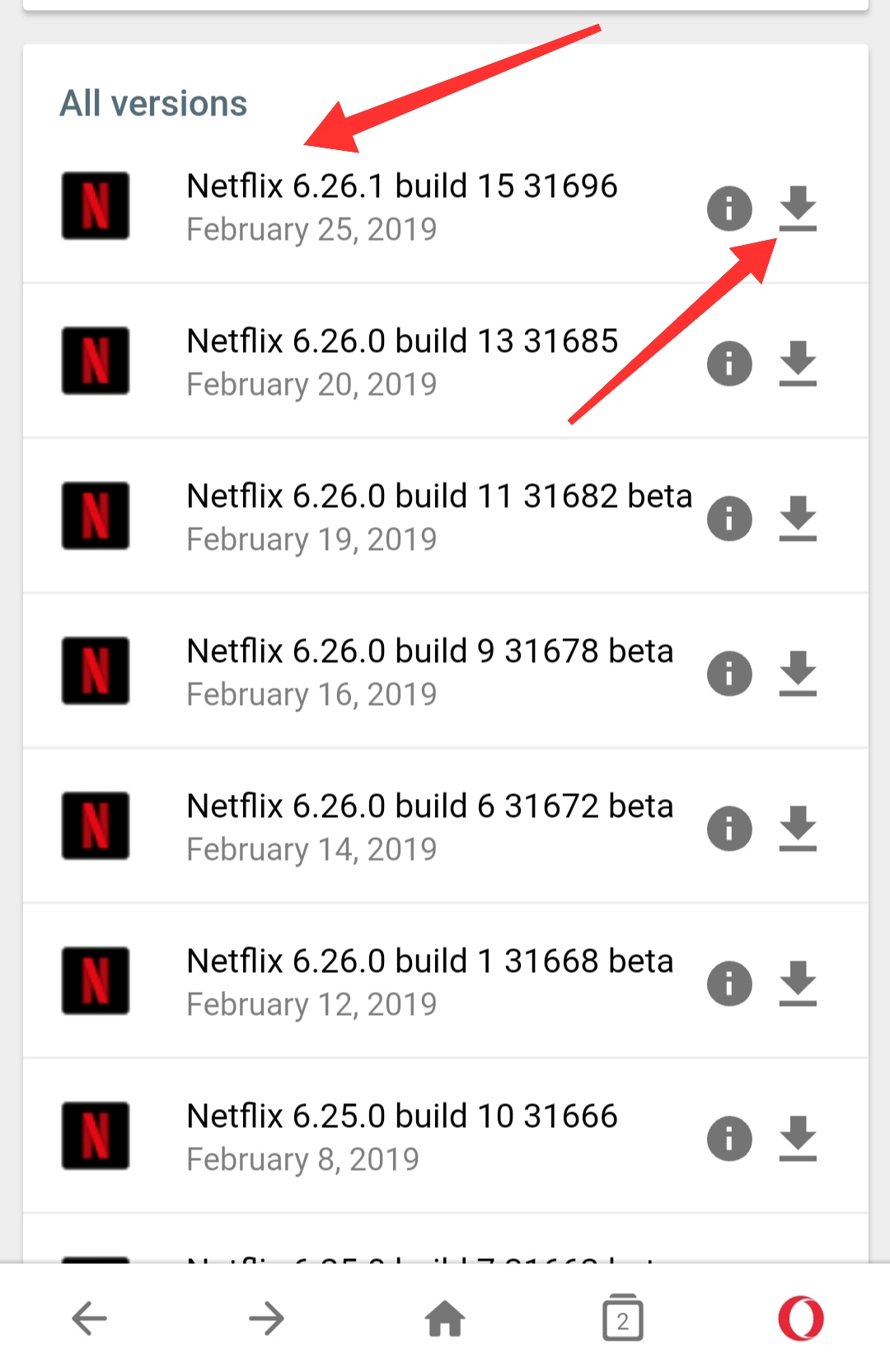Image resolution: width=890 pixels, height=1372 pixels.
Task: Download Netflix 6.26.0 build 13 31685
Action: (798, 363)
